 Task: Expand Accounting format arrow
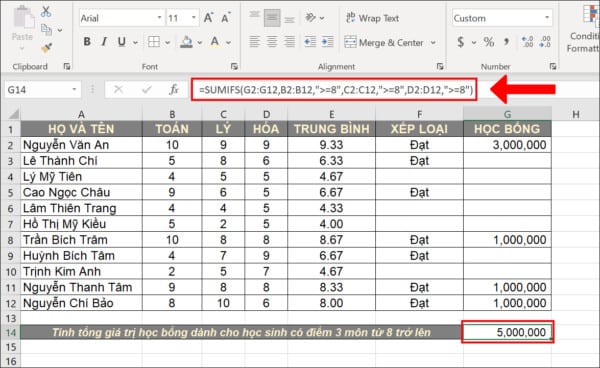(474, 42)
